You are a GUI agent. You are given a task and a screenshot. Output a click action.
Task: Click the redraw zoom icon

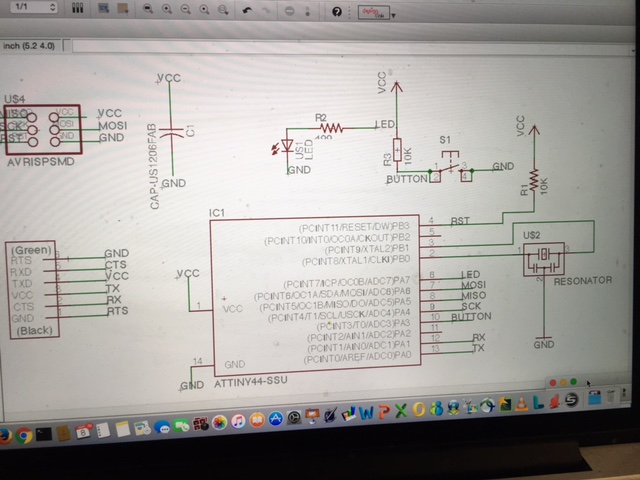click(204, 9)
